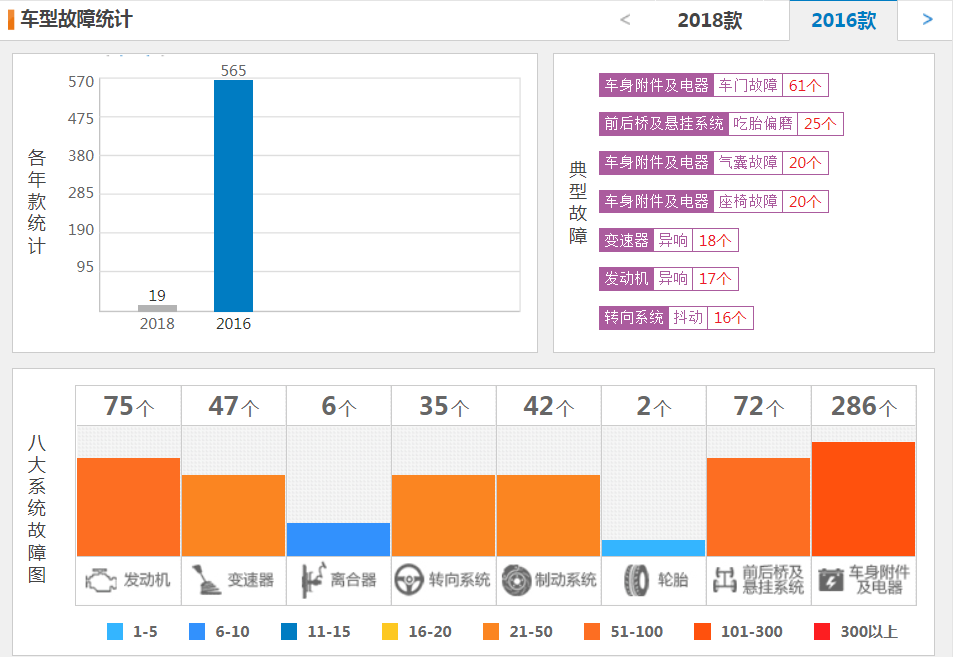The width and height of the screenshot is (954, 657).
Task: Click the 转向系统 抖动 16个 tag
Action: tap(675, 318)
